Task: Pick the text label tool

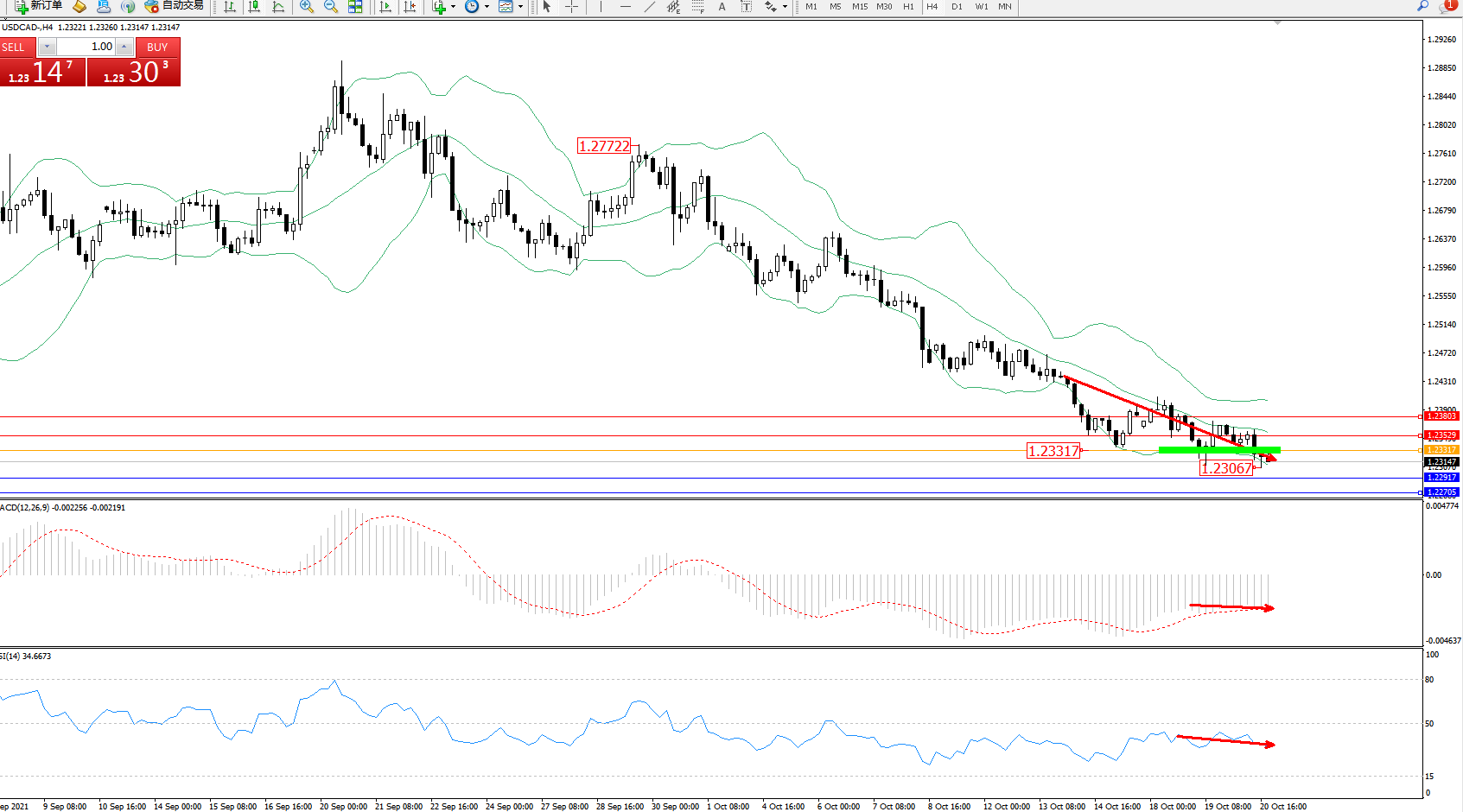Action: coord(722,6)
